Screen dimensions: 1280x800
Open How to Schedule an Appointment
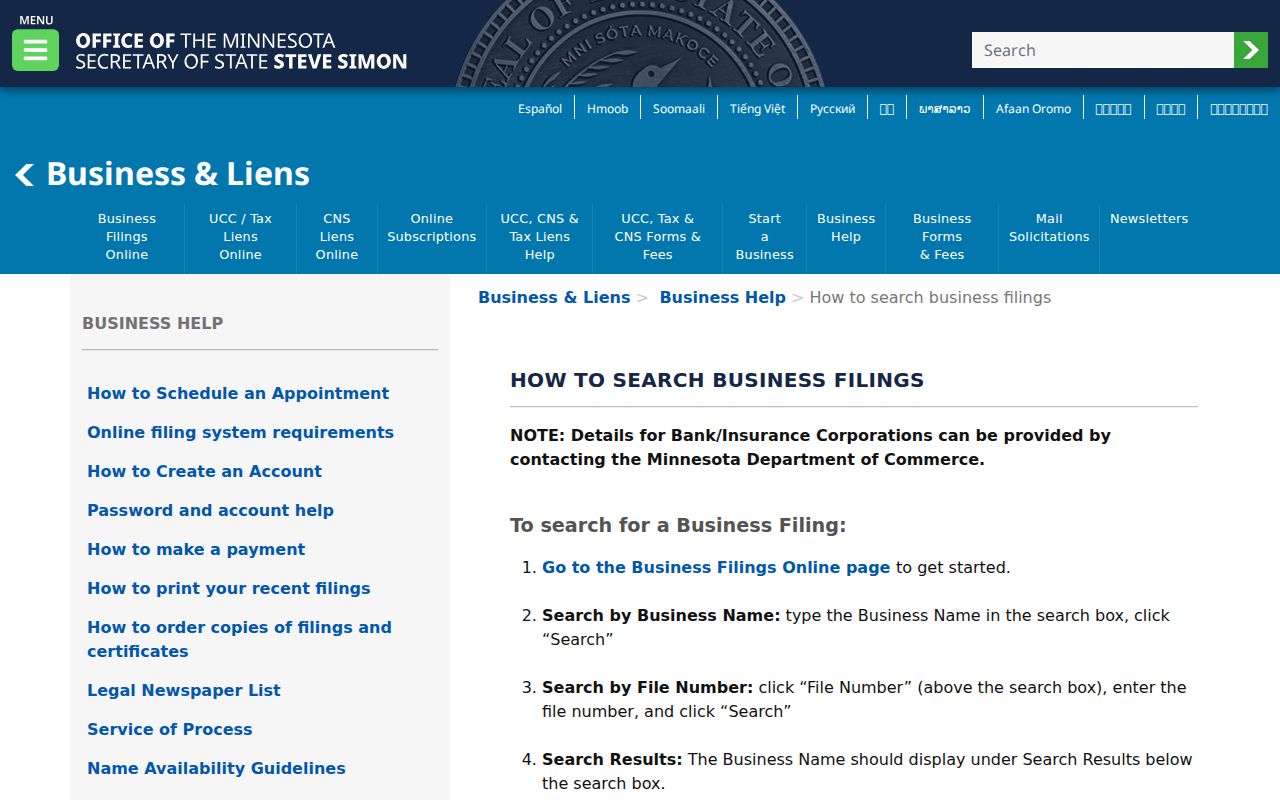[x=238, y=394]
